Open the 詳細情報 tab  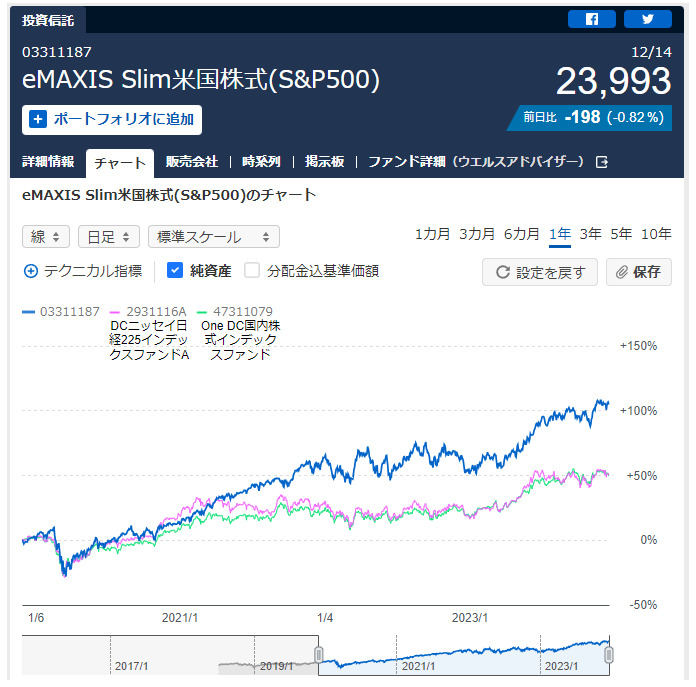click(x=48, y=162)
